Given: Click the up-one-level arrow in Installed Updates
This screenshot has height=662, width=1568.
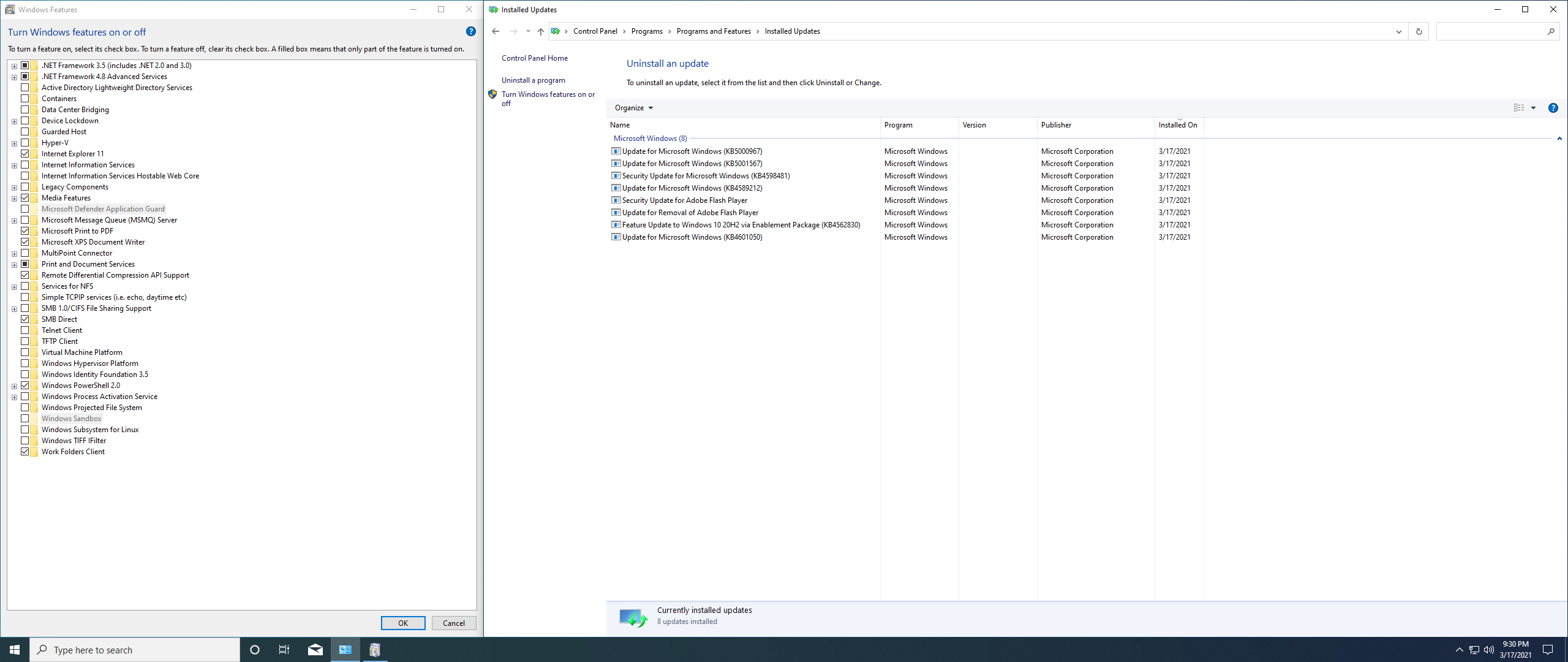Looking at the screenshot, I should 540,31.
